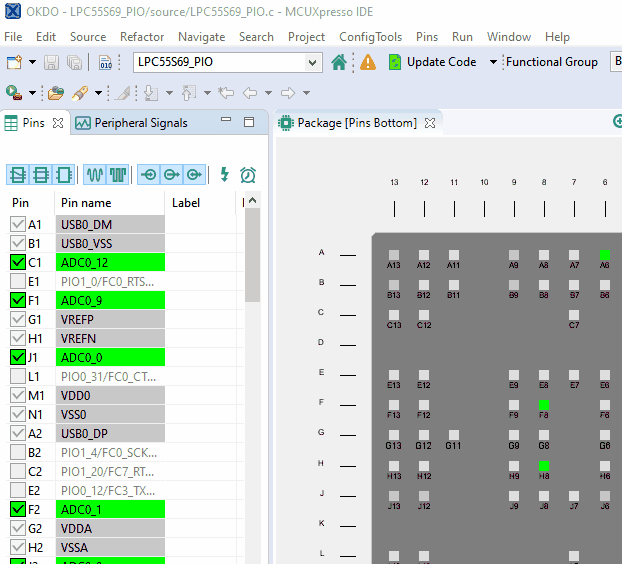Minimize the Pins view panel

[226, 119]
